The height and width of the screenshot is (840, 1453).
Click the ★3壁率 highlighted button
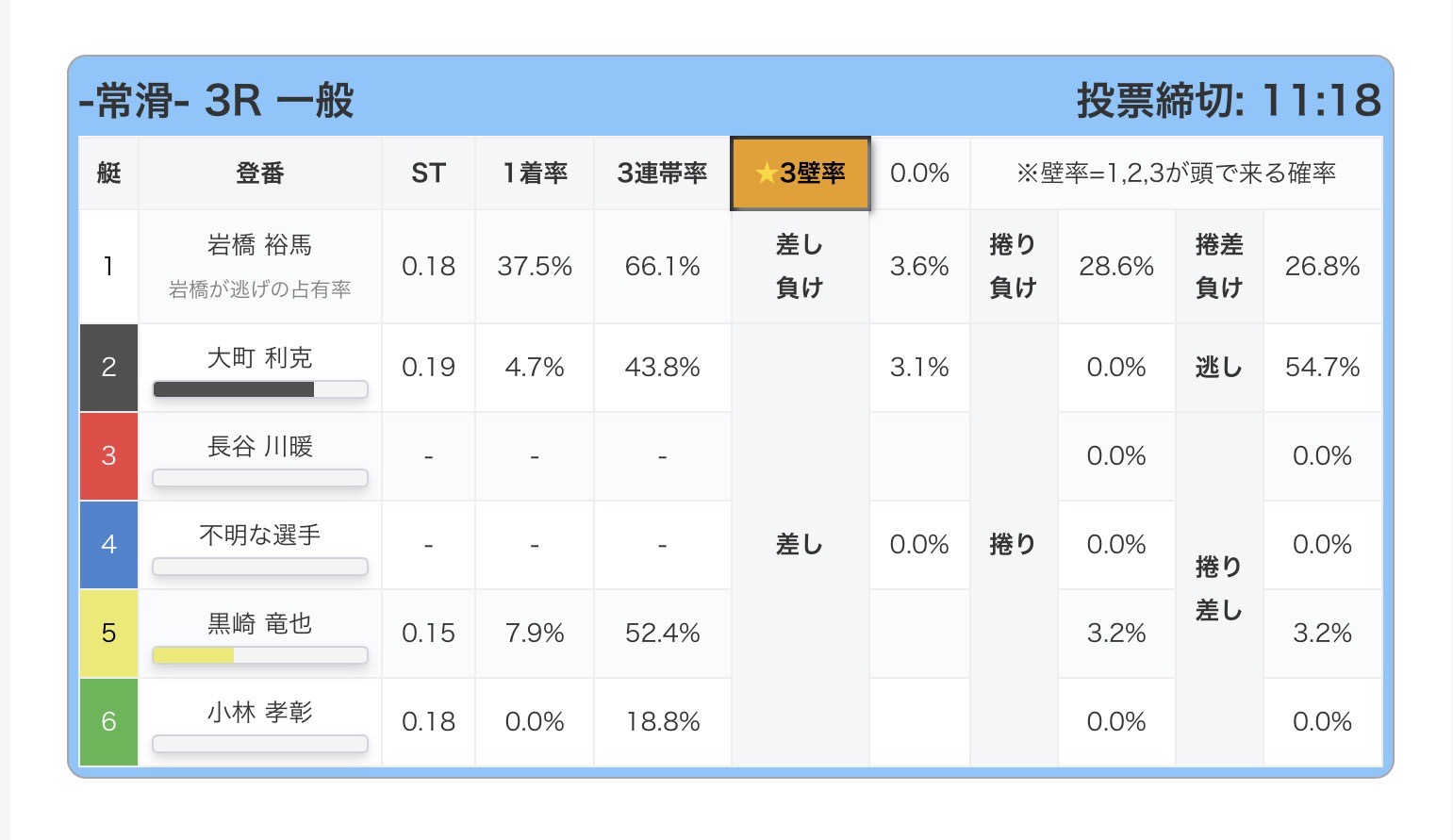click(800, 173)
